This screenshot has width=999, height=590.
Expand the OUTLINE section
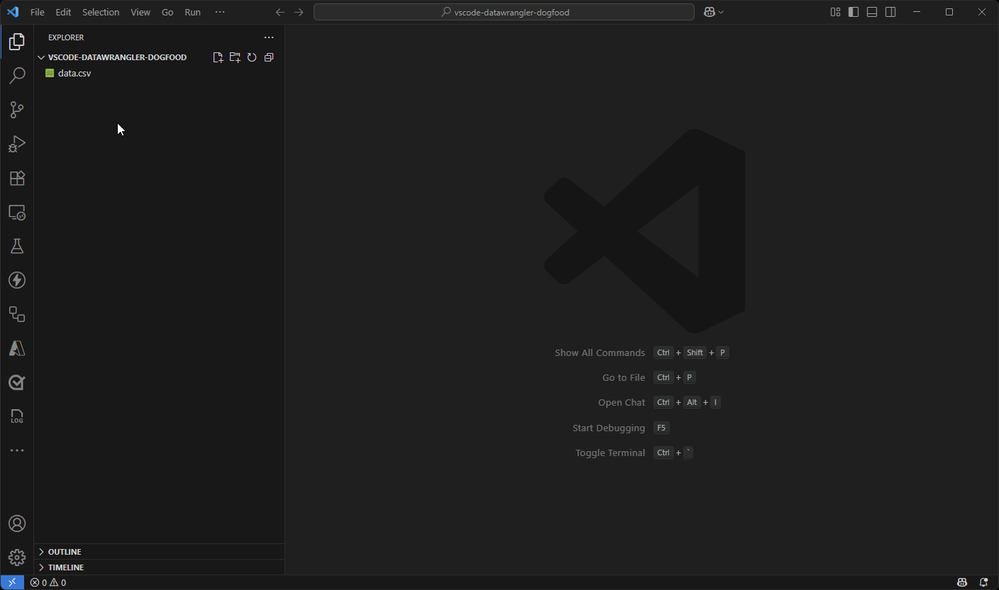pyautogui.click(x=64, y=552)
